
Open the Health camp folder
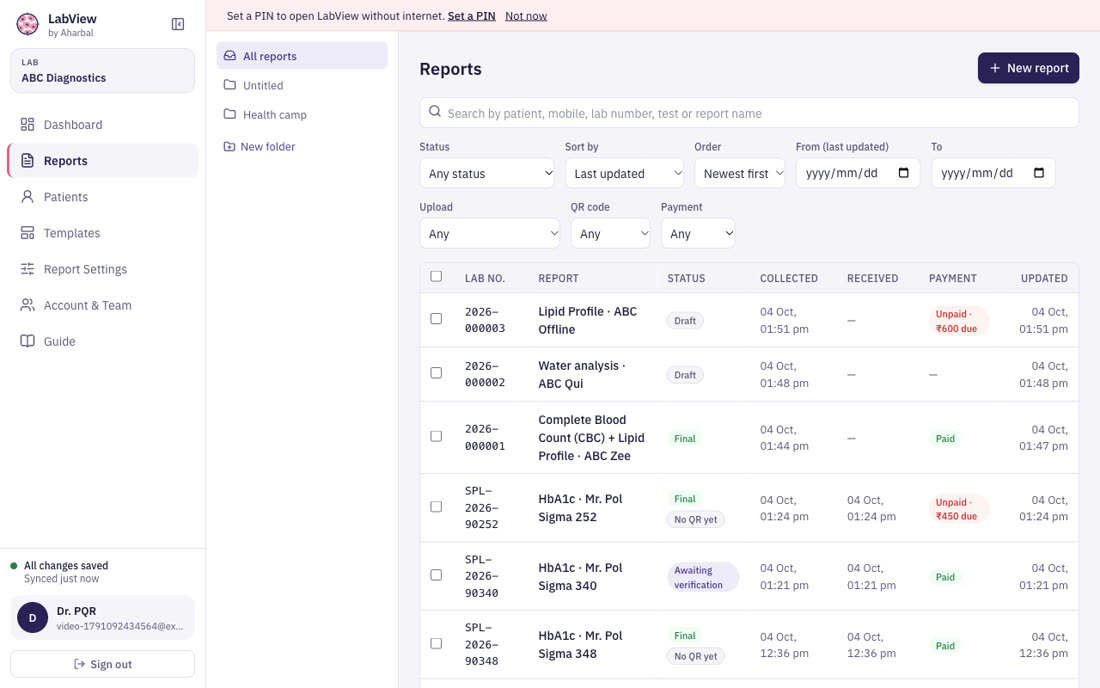pyautogui.click(x=302, y=114)
